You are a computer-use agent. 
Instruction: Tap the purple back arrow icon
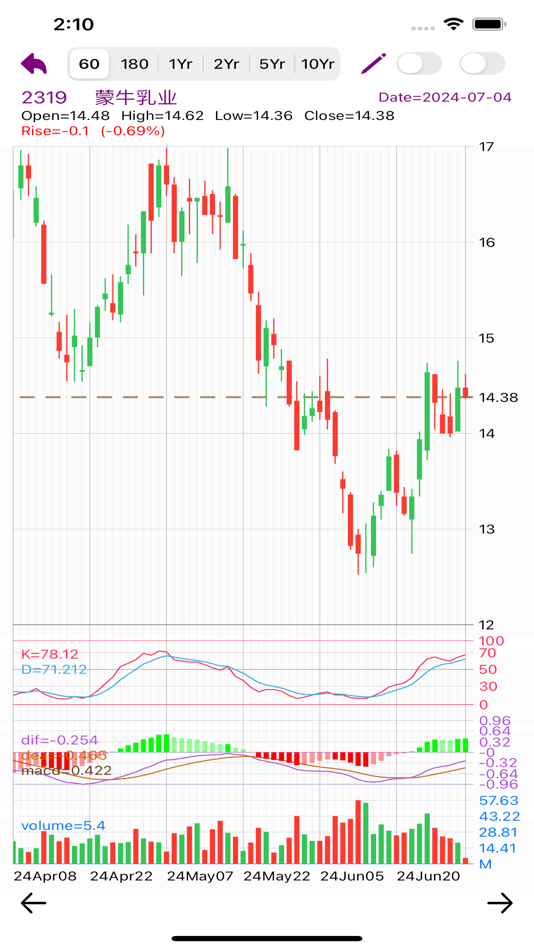click(34, 63)
